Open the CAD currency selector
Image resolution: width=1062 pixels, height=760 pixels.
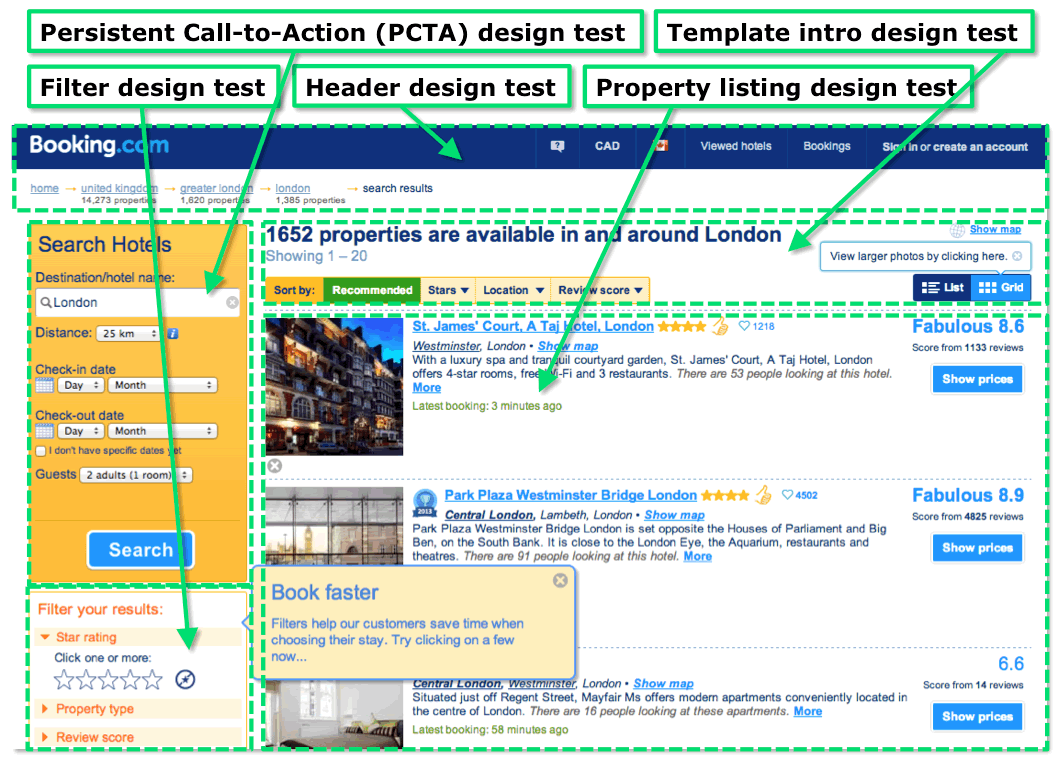click(607, 146)
